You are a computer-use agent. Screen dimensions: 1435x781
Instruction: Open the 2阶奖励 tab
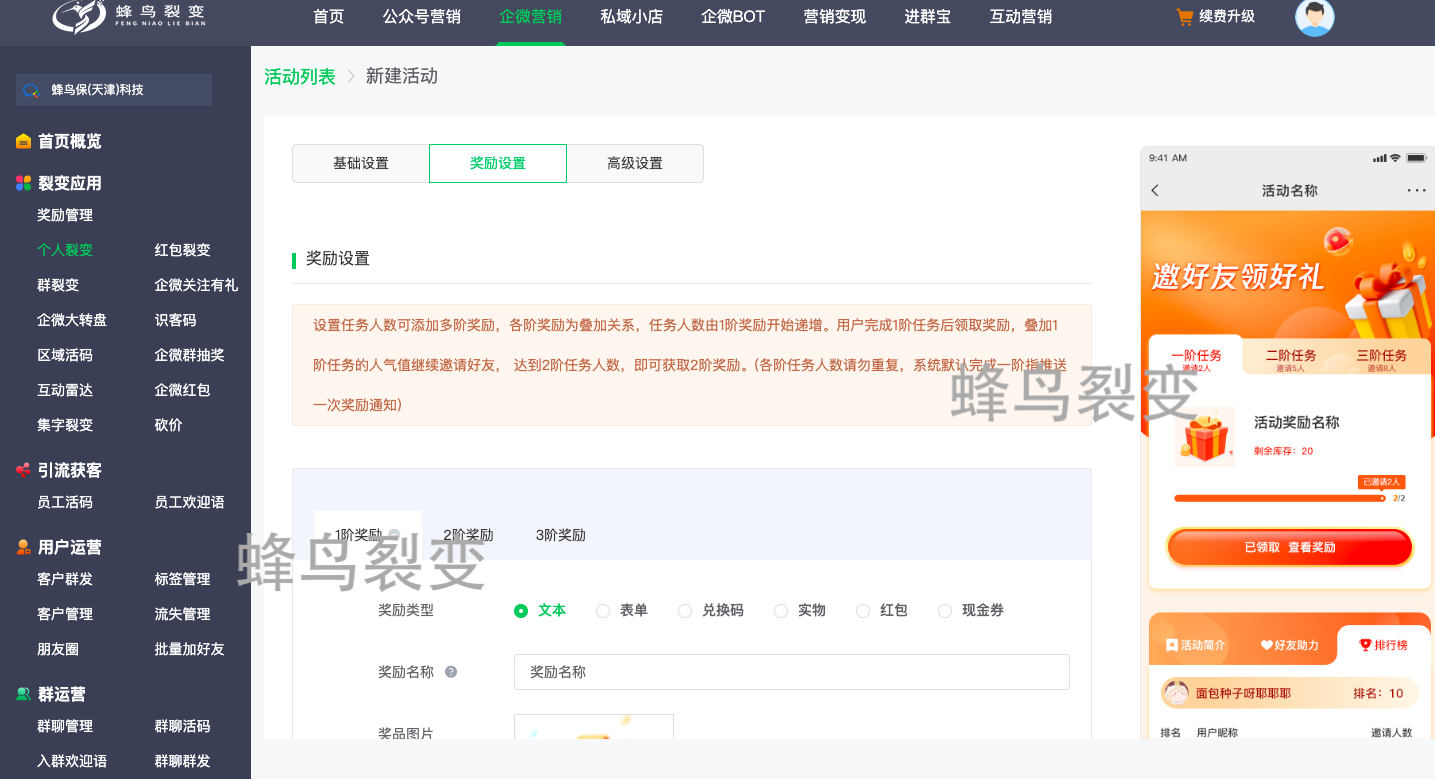pyautogui.click(x=468, y=535)
